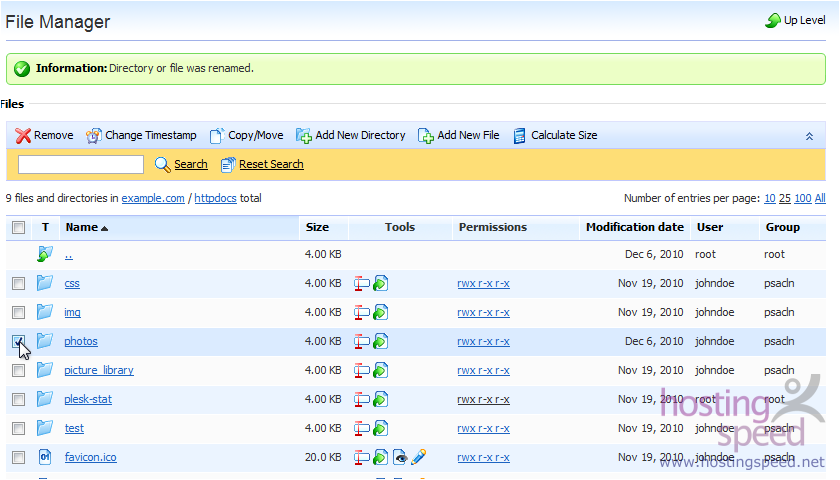
Task: Sort by User column header
Action: (x=710, y=227)
